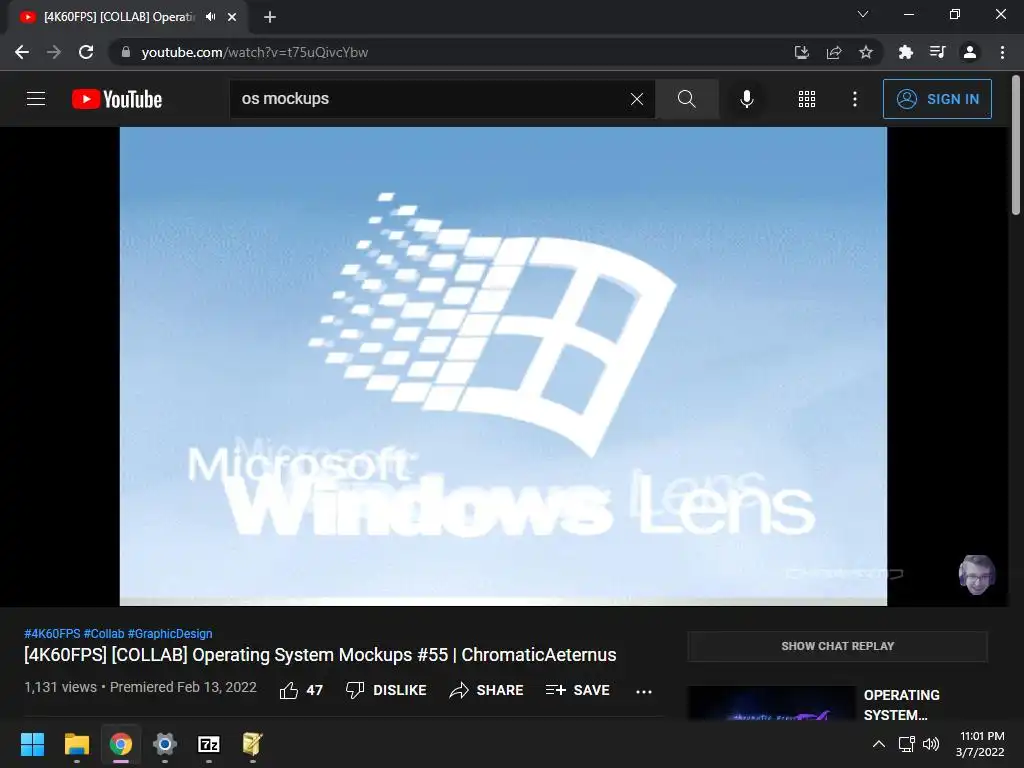Screen dimensions: 1024x768
Task: Show hidden system tray icons chevron
Action: (x=879, y=744)
